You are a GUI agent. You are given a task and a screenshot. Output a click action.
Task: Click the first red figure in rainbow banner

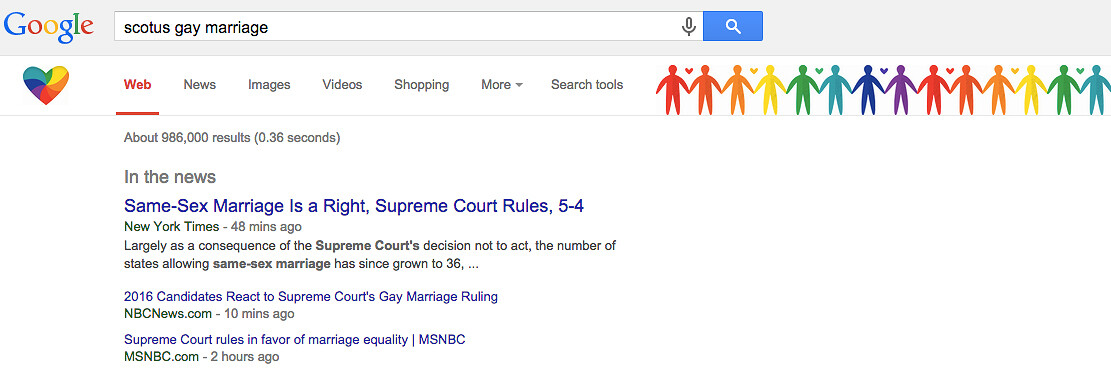point(672,90)
